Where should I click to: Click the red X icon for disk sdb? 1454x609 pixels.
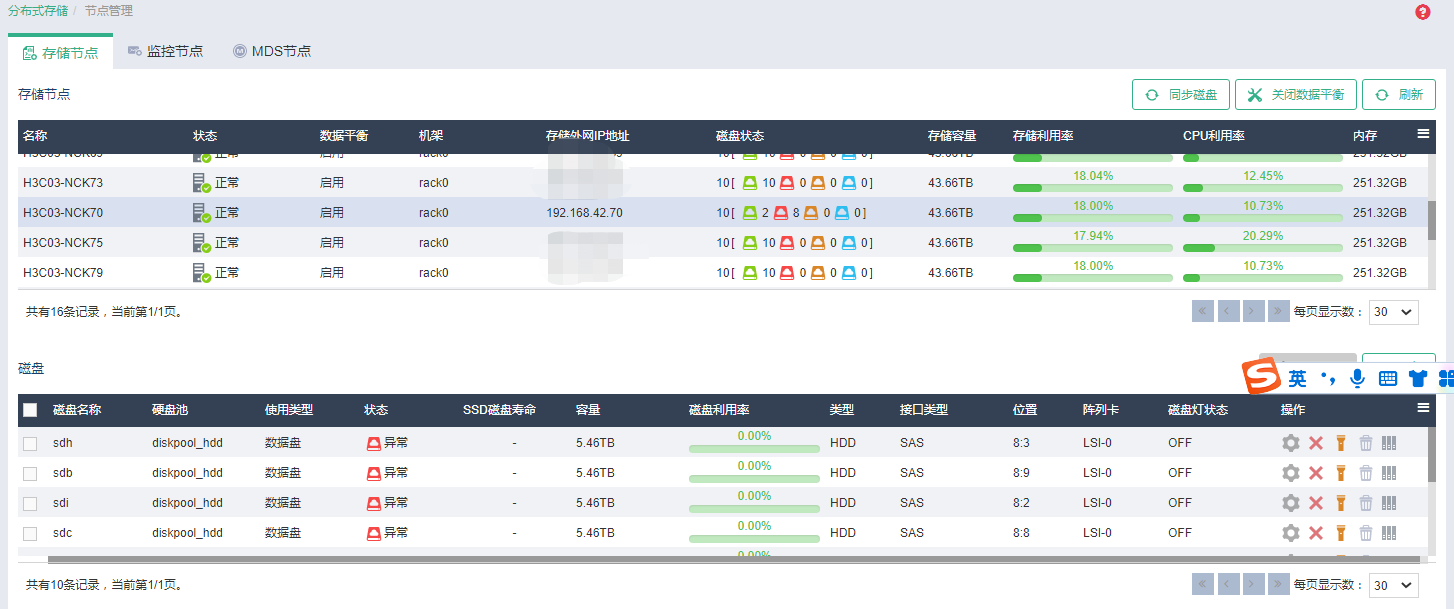[1316, 473]
